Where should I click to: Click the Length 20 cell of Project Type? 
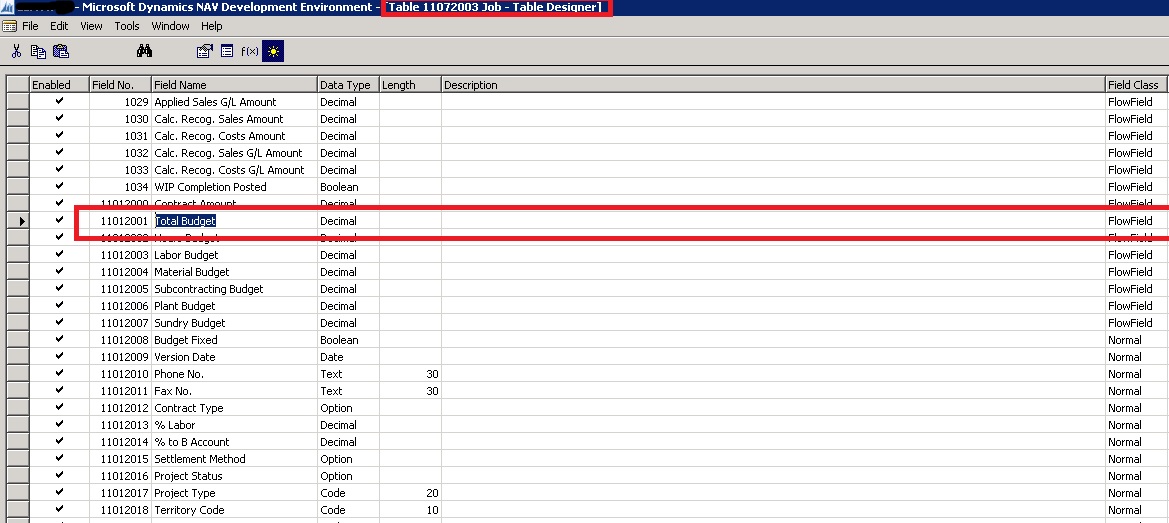point(411,492)
